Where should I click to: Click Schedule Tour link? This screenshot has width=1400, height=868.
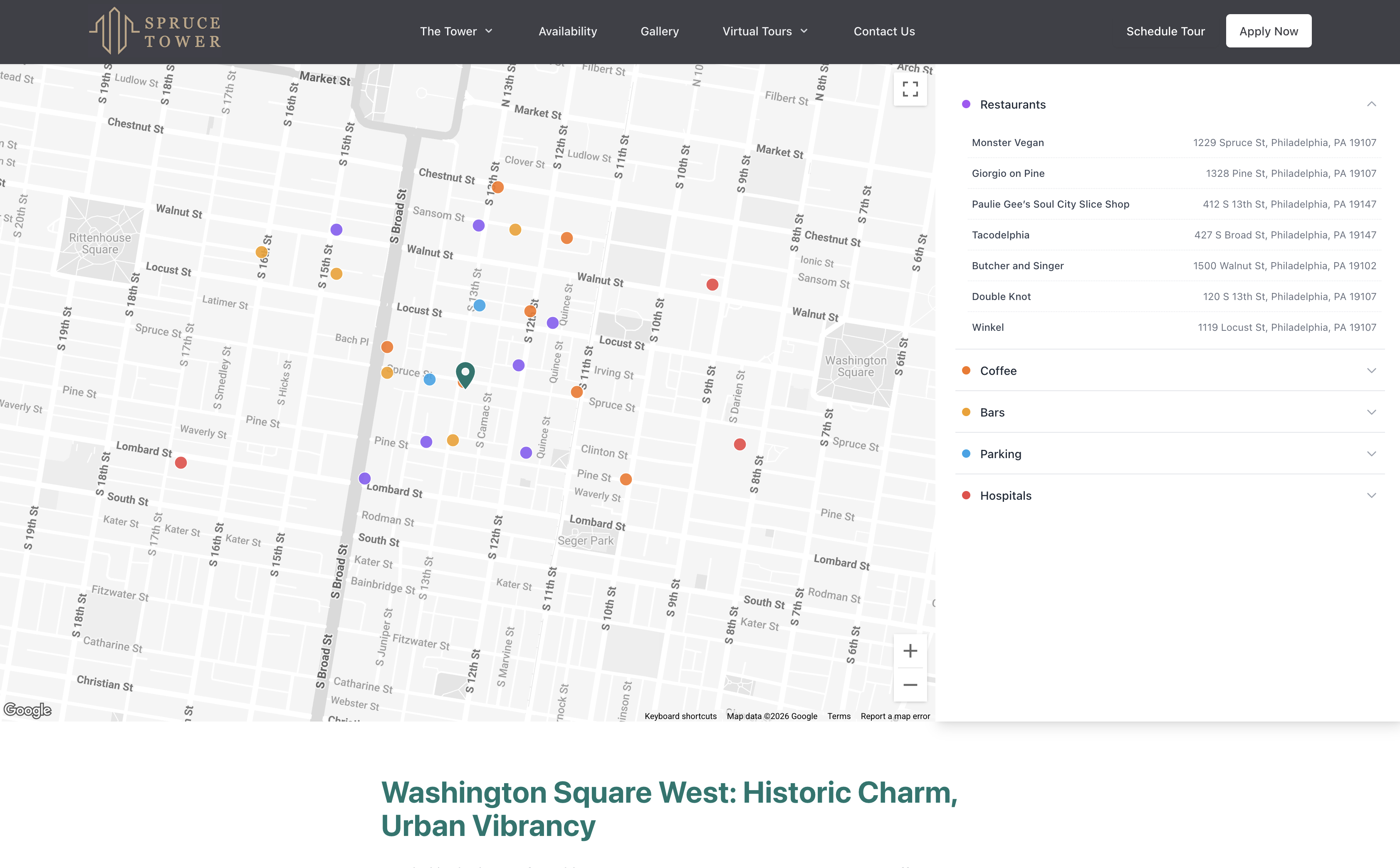(x=1165, y=32)
